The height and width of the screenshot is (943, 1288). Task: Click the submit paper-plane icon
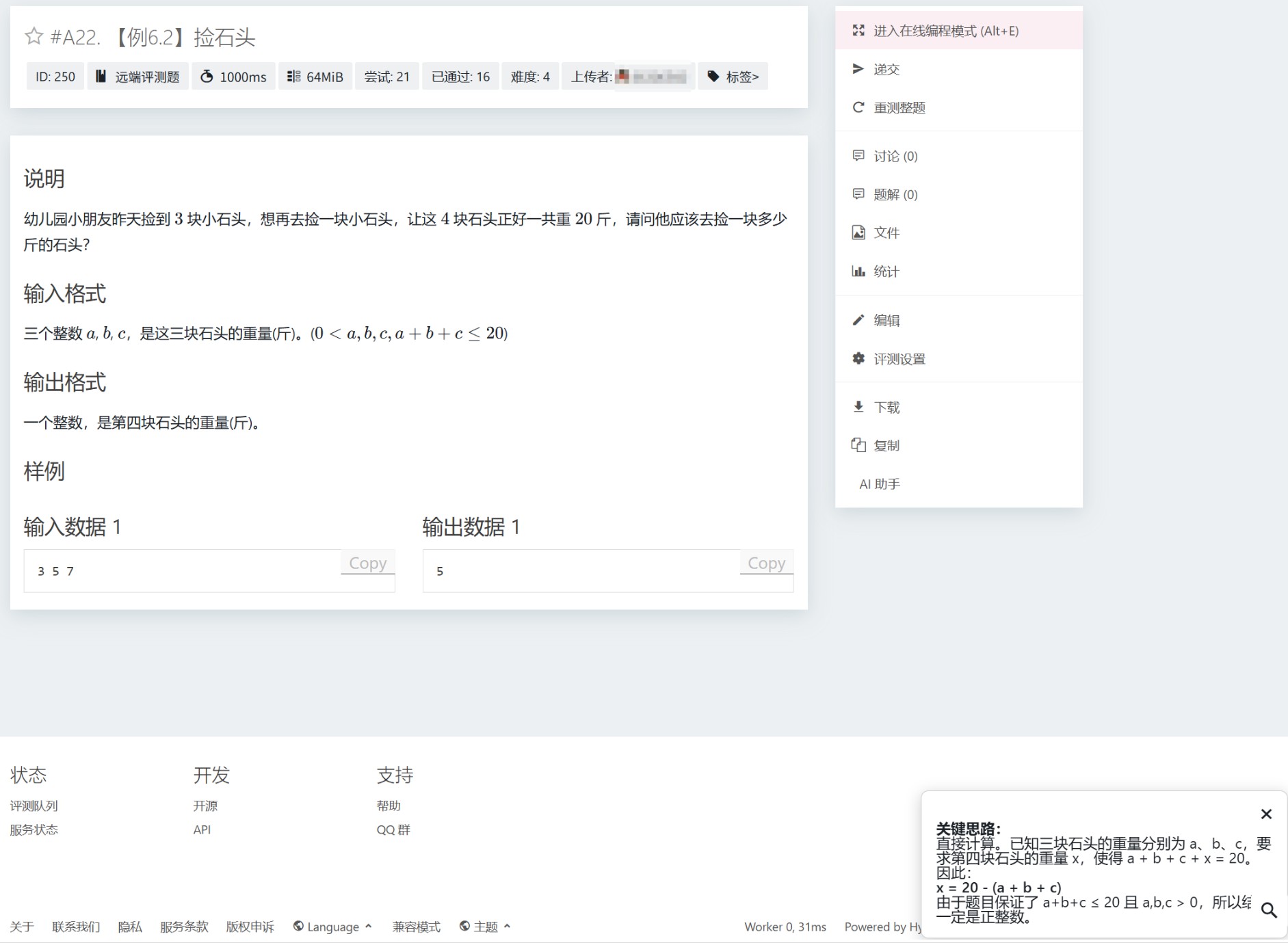tap(858, 69)
